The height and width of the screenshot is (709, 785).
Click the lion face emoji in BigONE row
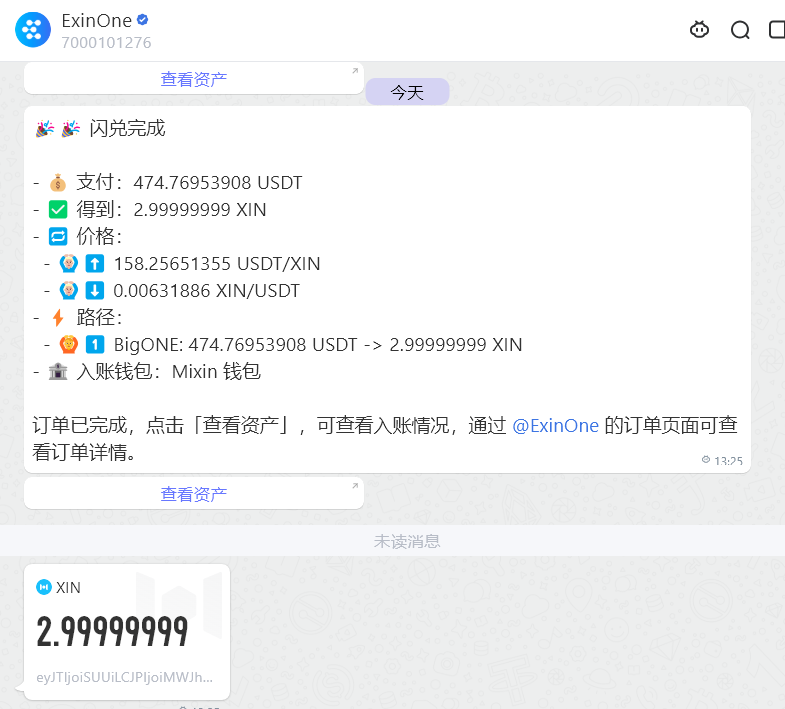click(x=69, y=344)
